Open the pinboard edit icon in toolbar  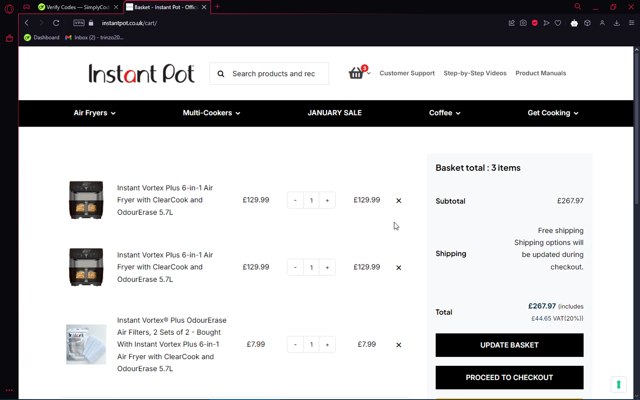511,23
